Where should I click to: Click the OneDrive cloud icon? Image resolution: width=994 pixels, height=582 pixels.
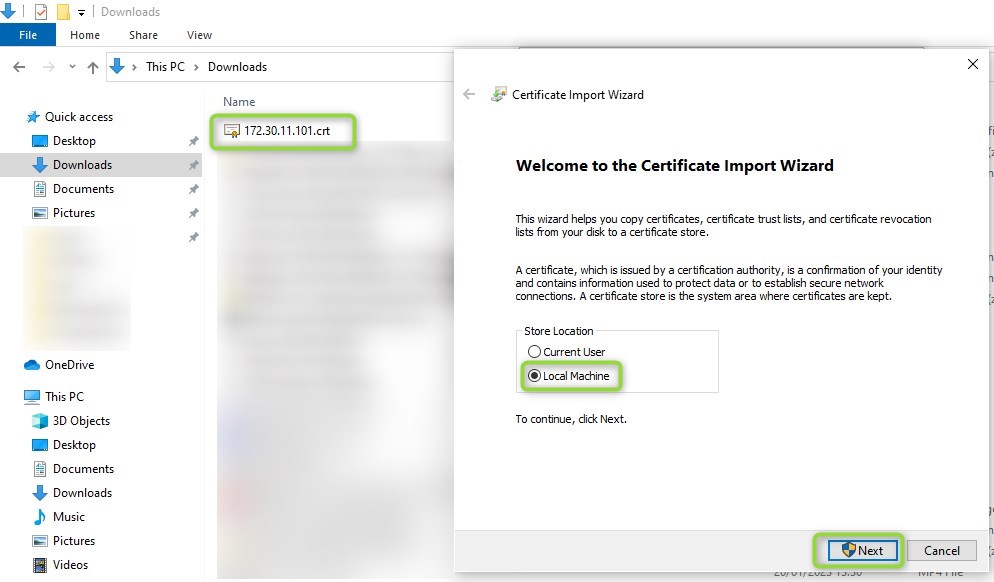pos(32,365)
